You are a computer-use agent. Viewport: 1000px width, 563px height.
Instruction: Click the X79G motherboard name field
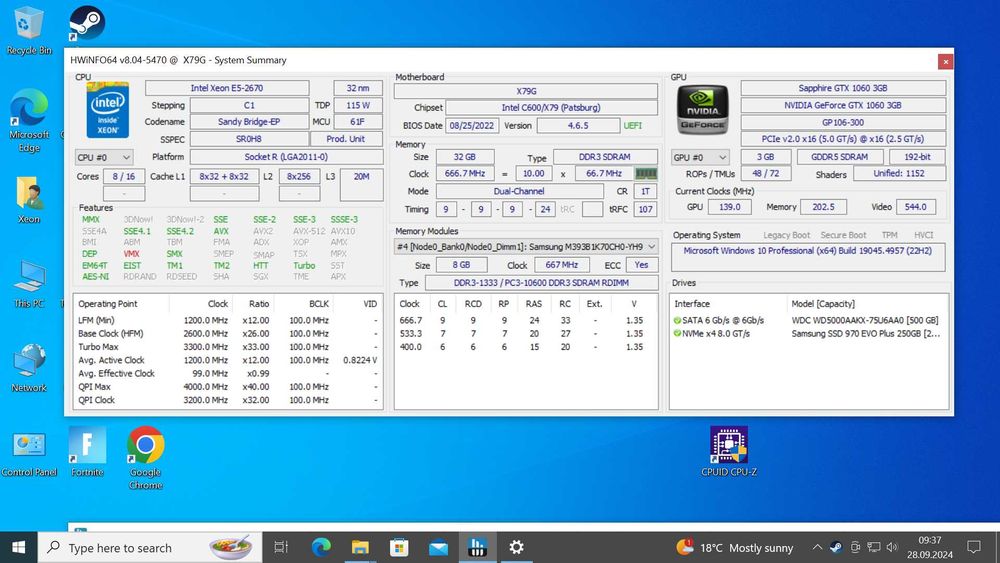coord(526,91)
